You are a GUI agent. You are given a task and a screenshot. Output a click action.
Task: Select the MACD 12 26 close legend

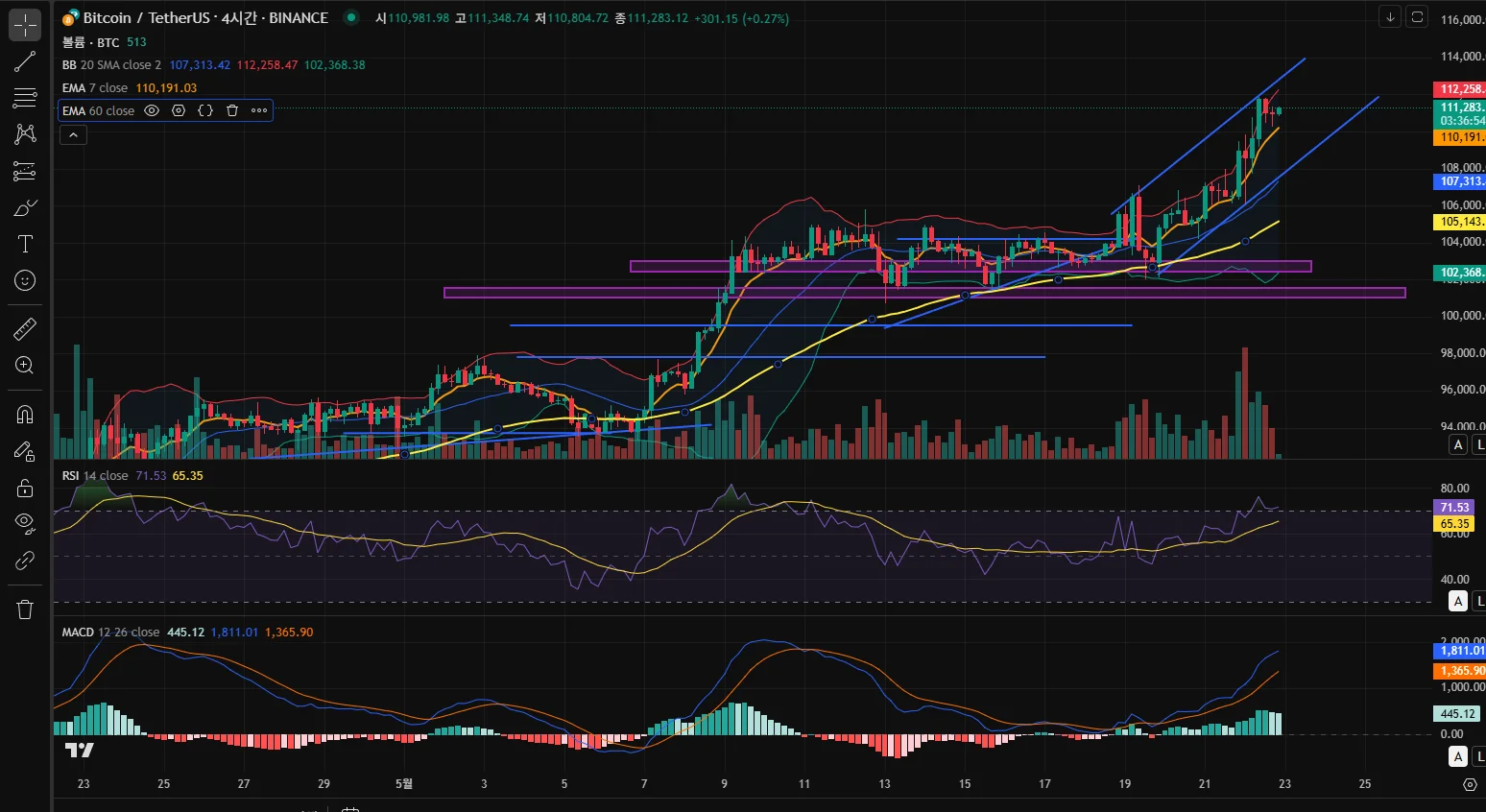[x=110, y=633]
